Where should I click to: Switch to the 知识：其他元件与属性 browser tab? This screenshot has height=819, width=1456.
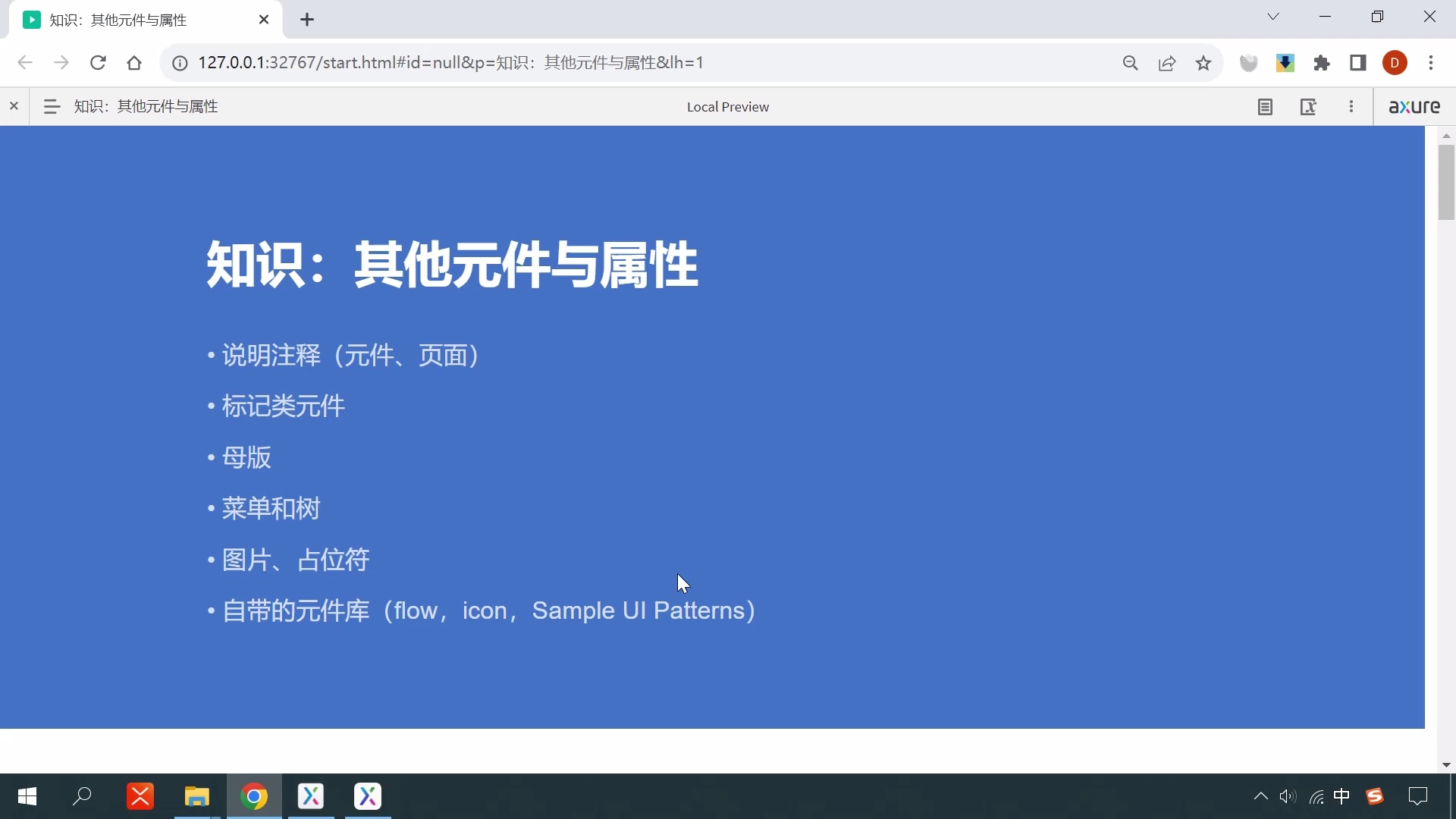tap(136, 20)
